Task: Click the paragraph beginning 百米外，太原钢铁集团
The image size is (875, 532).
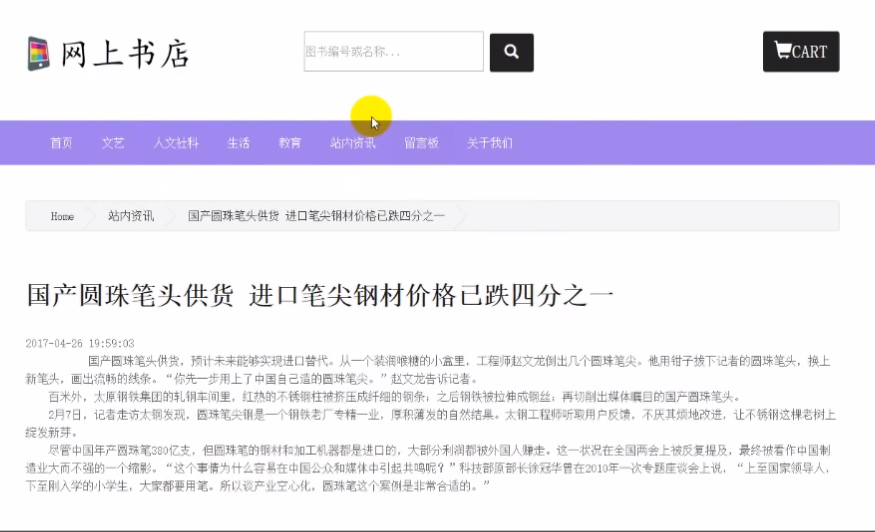Action: click(395, 397)
